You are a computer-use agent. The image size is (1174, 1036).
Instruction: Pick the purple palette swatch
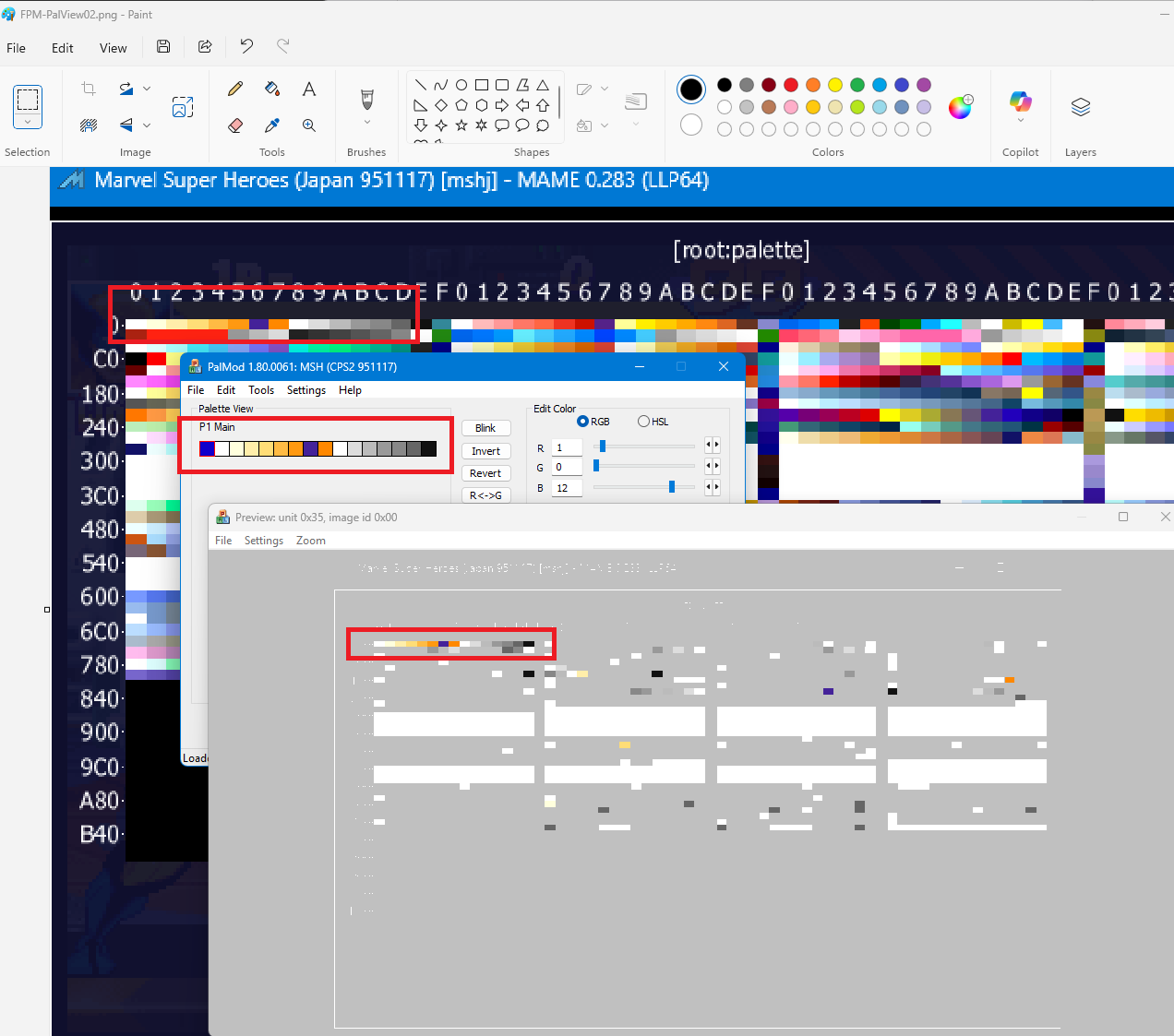coord(924,85)
